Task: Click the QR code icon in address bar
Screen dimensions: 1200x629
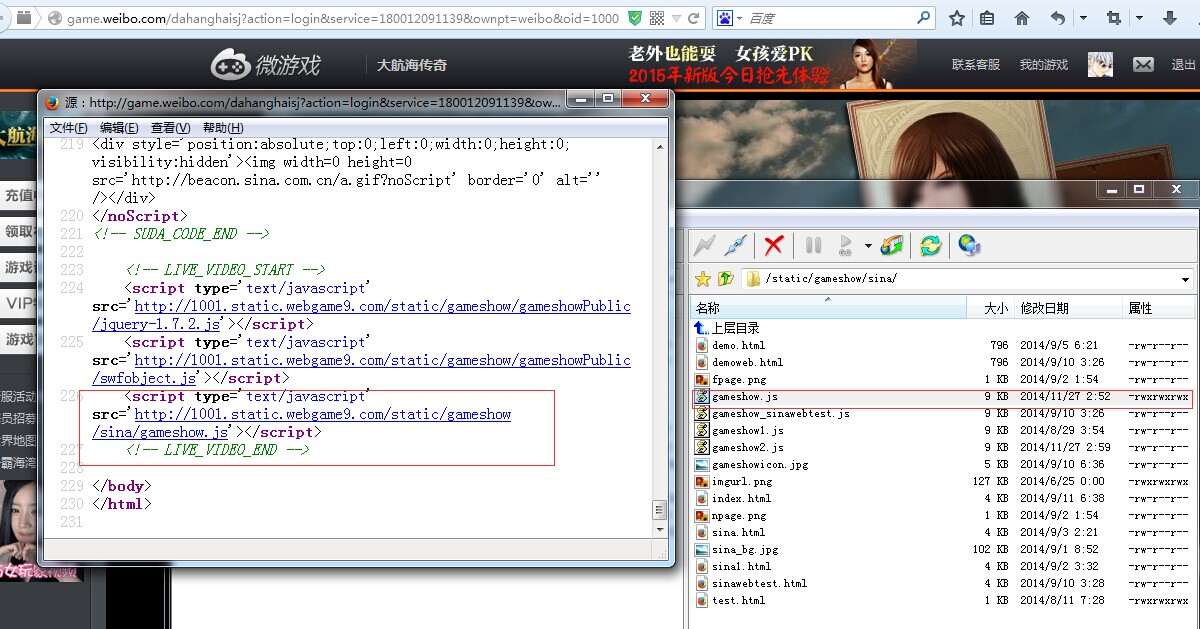Action: 658,18
